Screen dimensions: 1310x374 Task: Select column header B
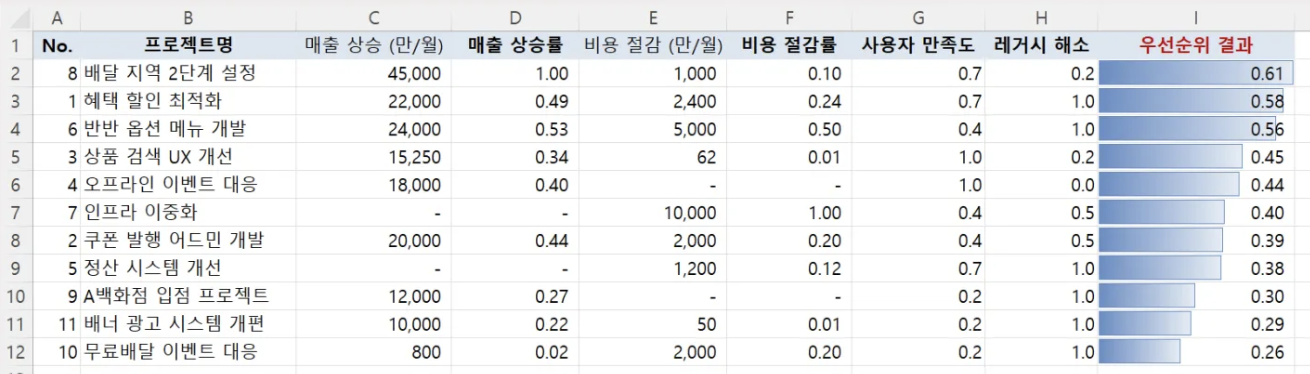tap(189, 19)
